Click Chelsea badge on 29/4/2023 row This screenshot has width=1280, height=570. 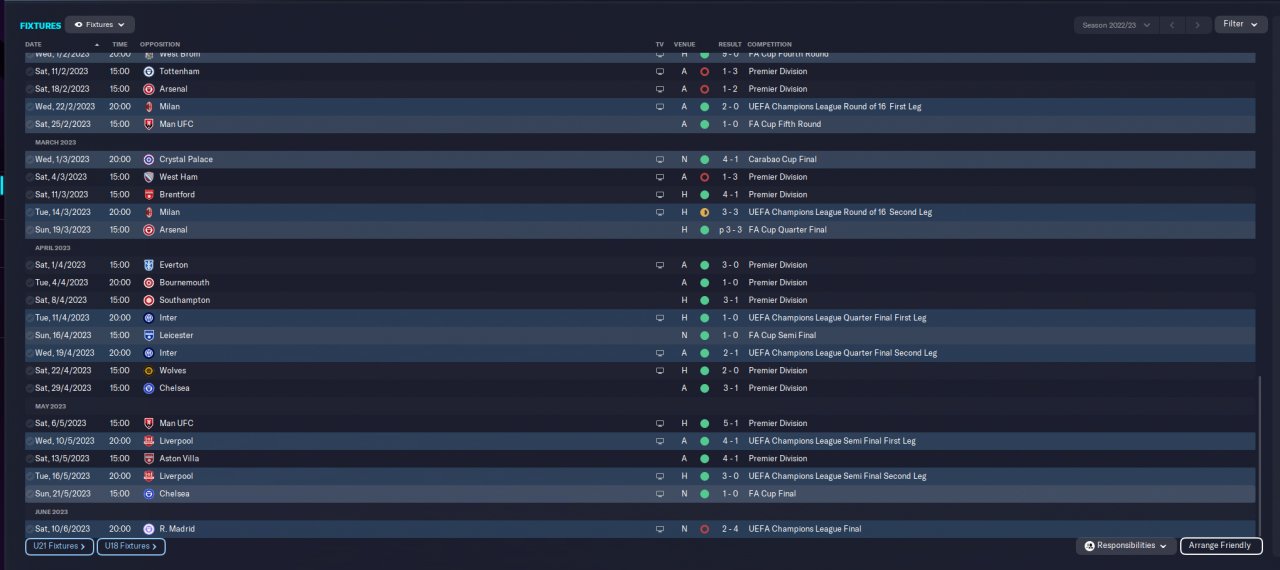coord(149,388)
